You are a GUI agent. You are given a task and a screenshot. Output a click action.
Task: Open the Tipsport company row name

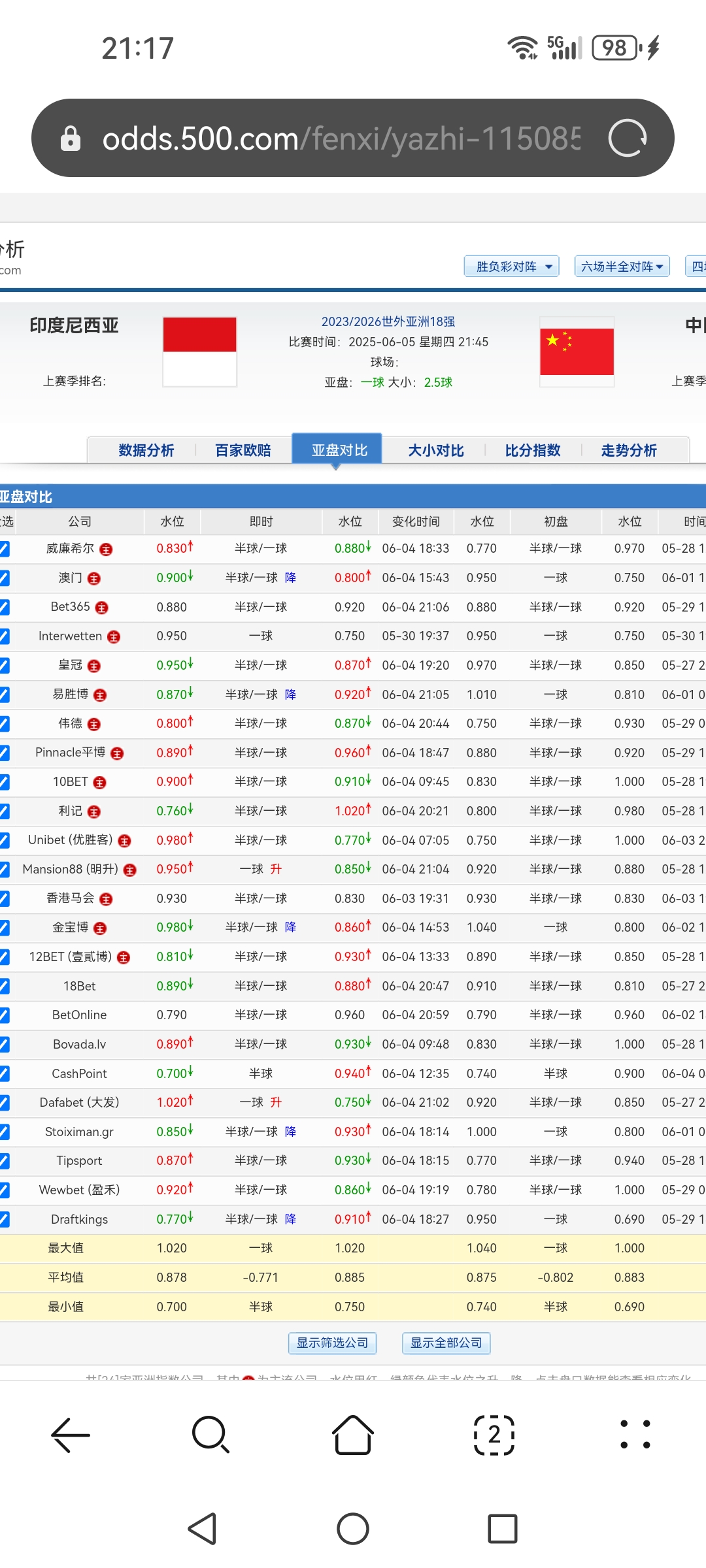pyautogui.click(x=79, y=1161)
